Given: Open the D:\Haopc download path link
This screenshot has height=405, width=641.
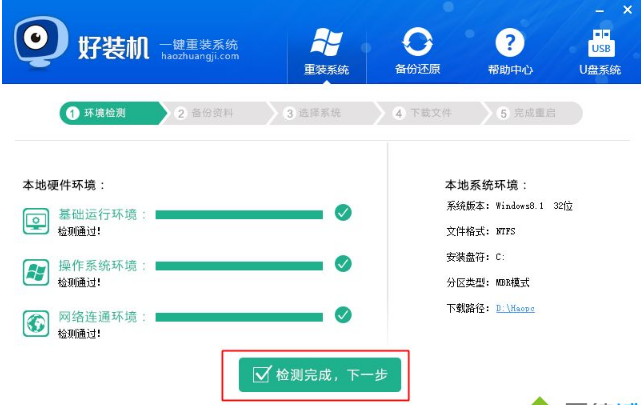Looking at the screenshot, I should [515, 308].
